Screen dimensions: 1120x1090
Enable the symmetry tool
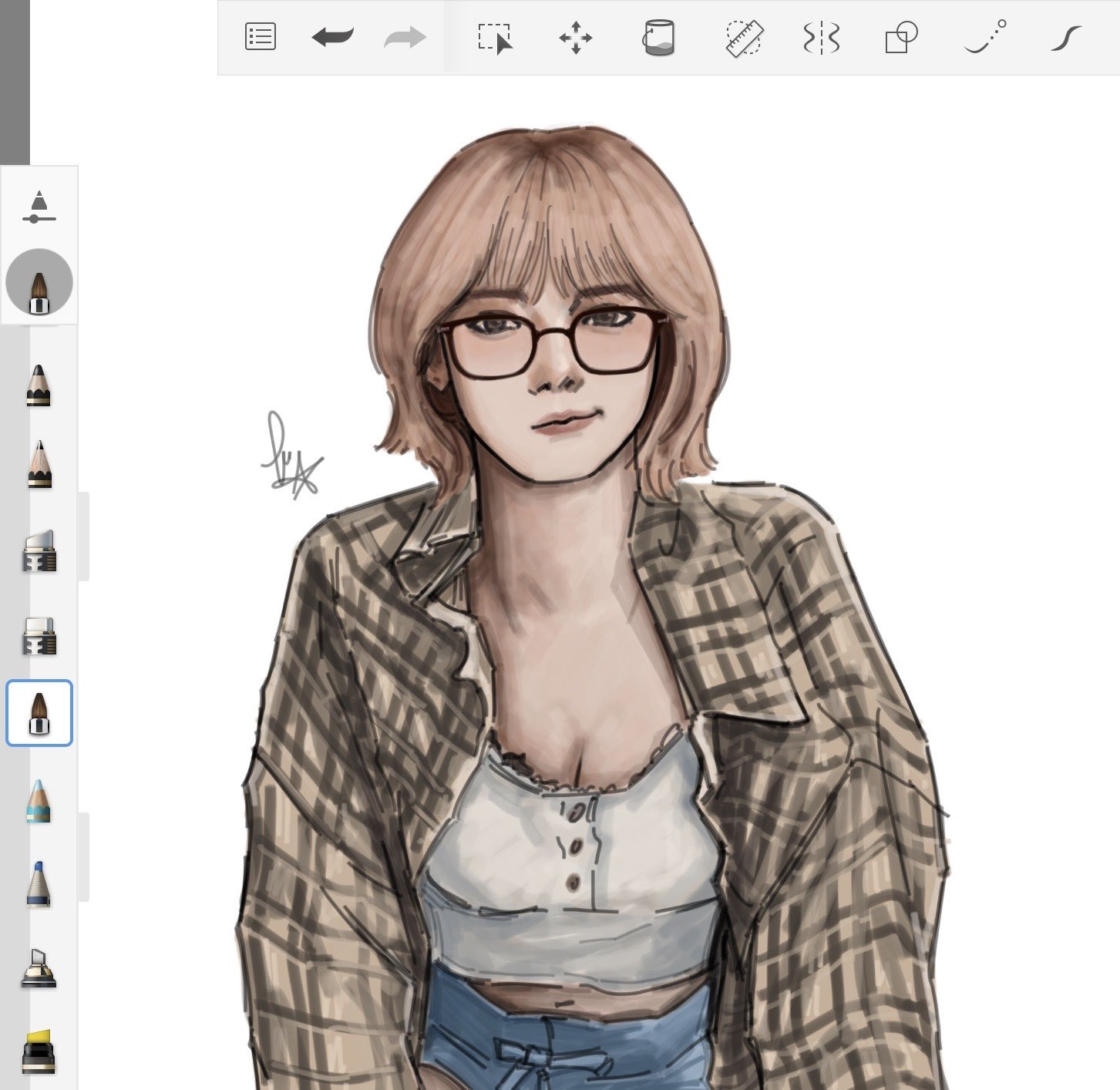coord(821,38)
